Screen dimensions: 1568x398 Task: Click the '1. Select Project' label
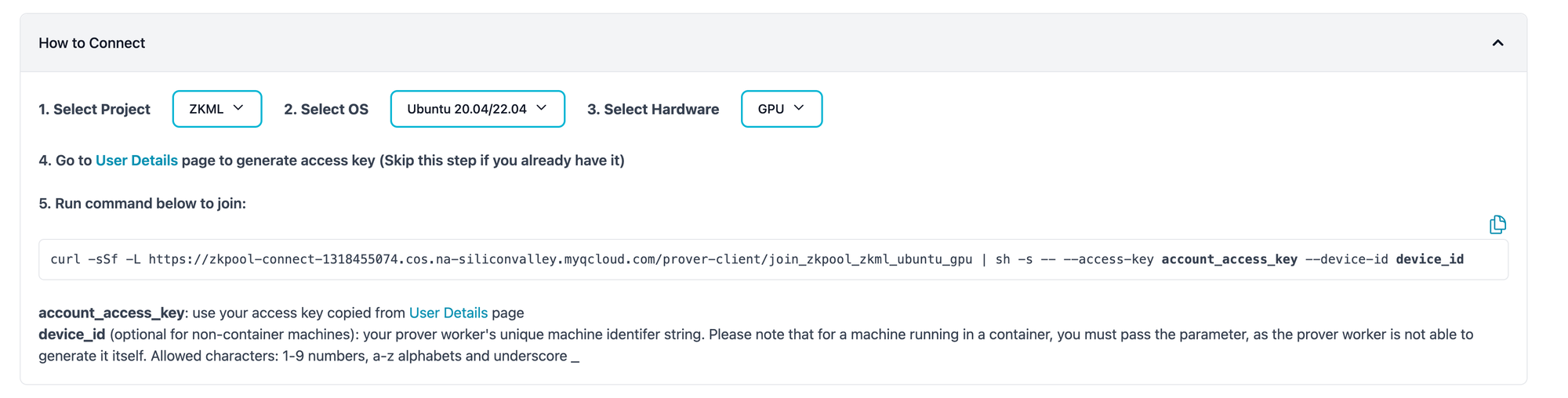click(x=94, y=110)
